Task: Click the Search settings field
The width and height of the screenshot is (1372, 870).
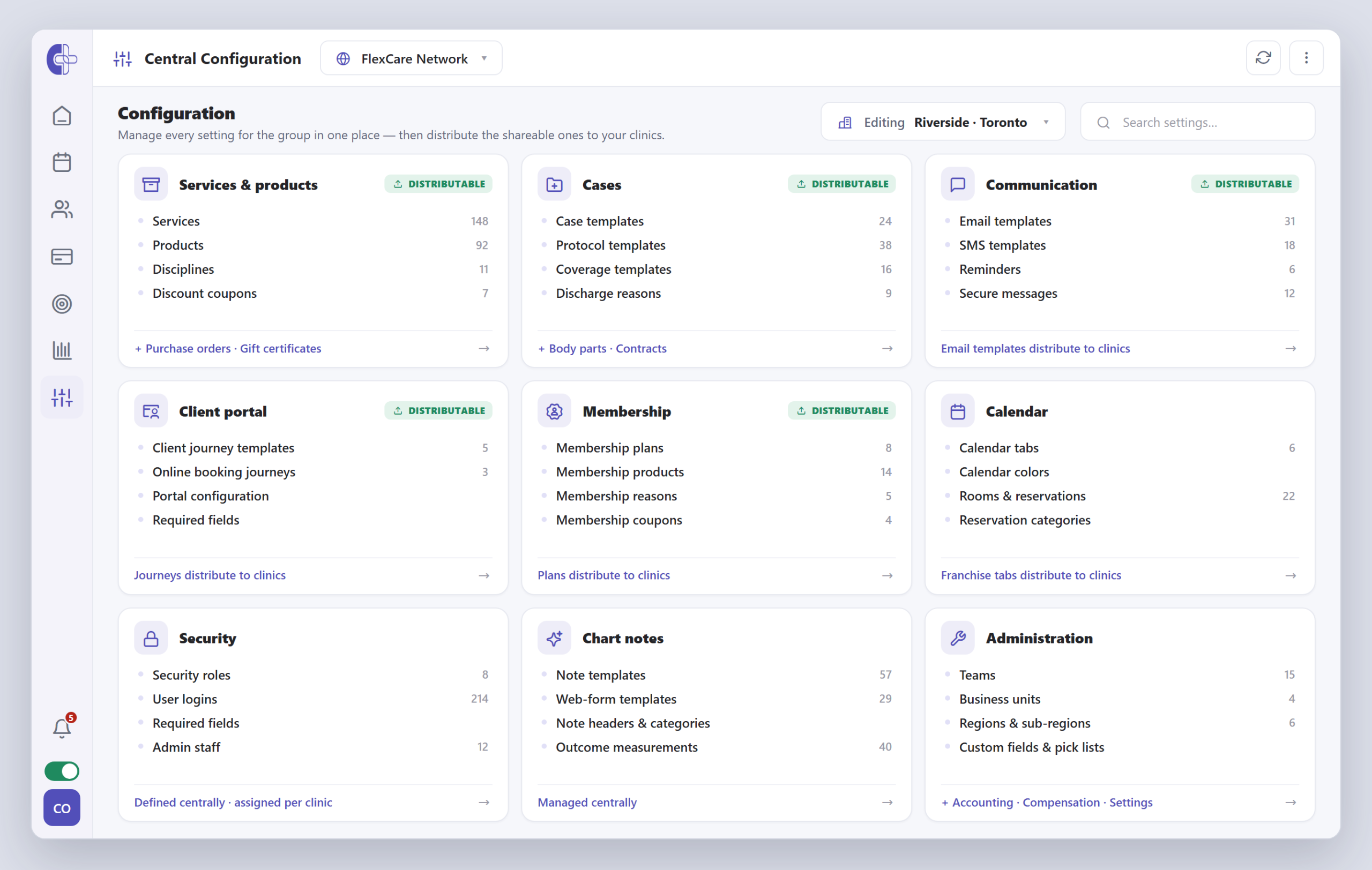Action: [1198, 122]
